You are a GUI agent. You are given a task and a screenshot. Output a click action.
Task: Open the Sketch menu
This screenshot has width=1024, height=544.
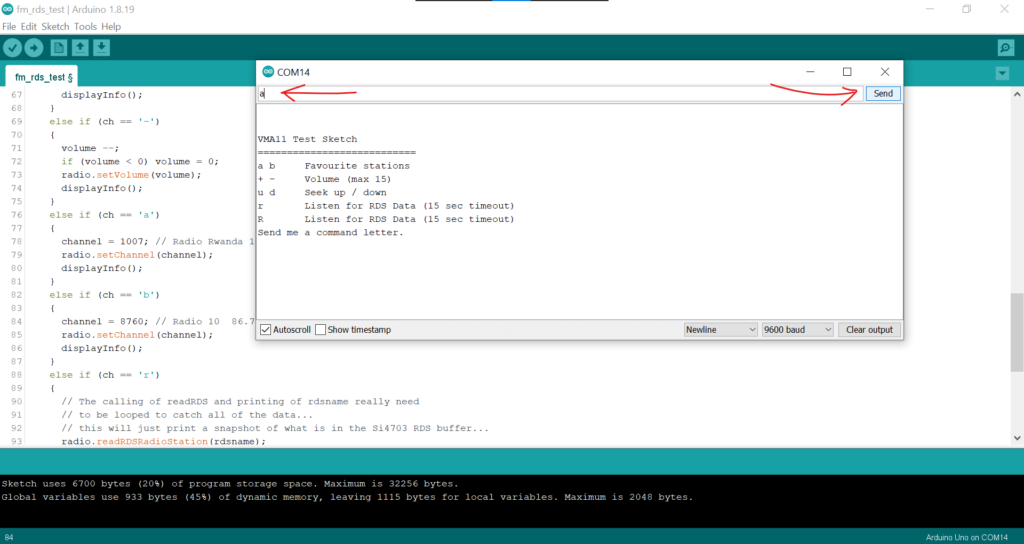click(55, 26)
